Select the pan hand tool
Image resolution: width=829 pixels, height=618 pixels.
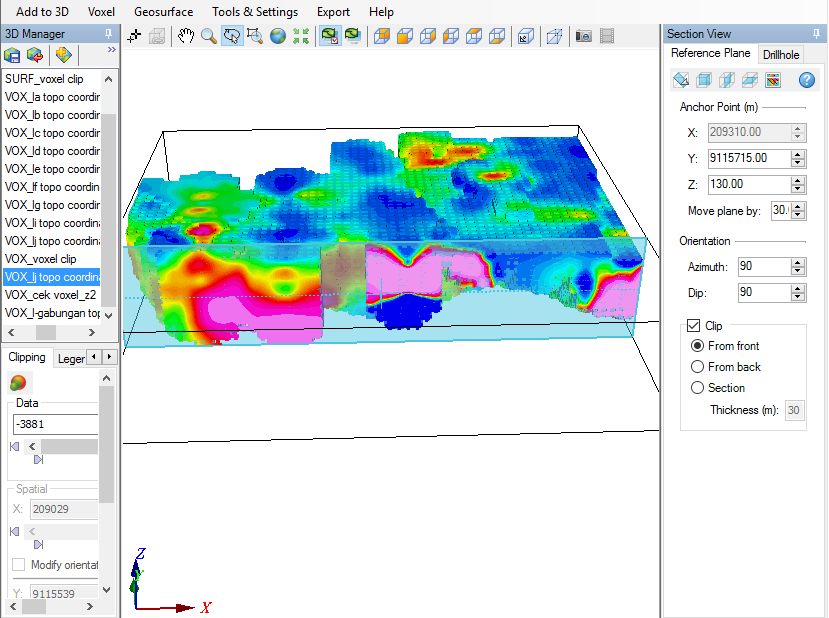click(186, 36)
